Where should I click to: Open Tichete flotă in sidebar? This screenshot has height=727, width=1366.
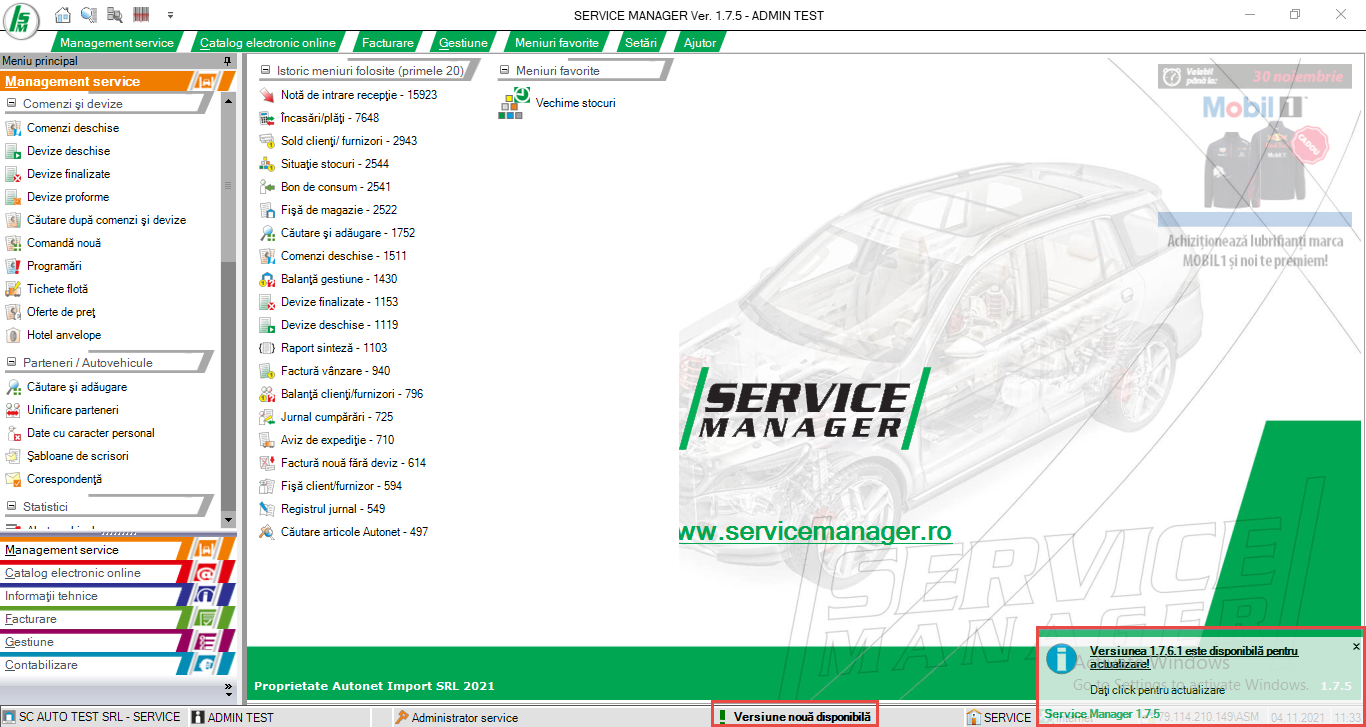[58, 289]
